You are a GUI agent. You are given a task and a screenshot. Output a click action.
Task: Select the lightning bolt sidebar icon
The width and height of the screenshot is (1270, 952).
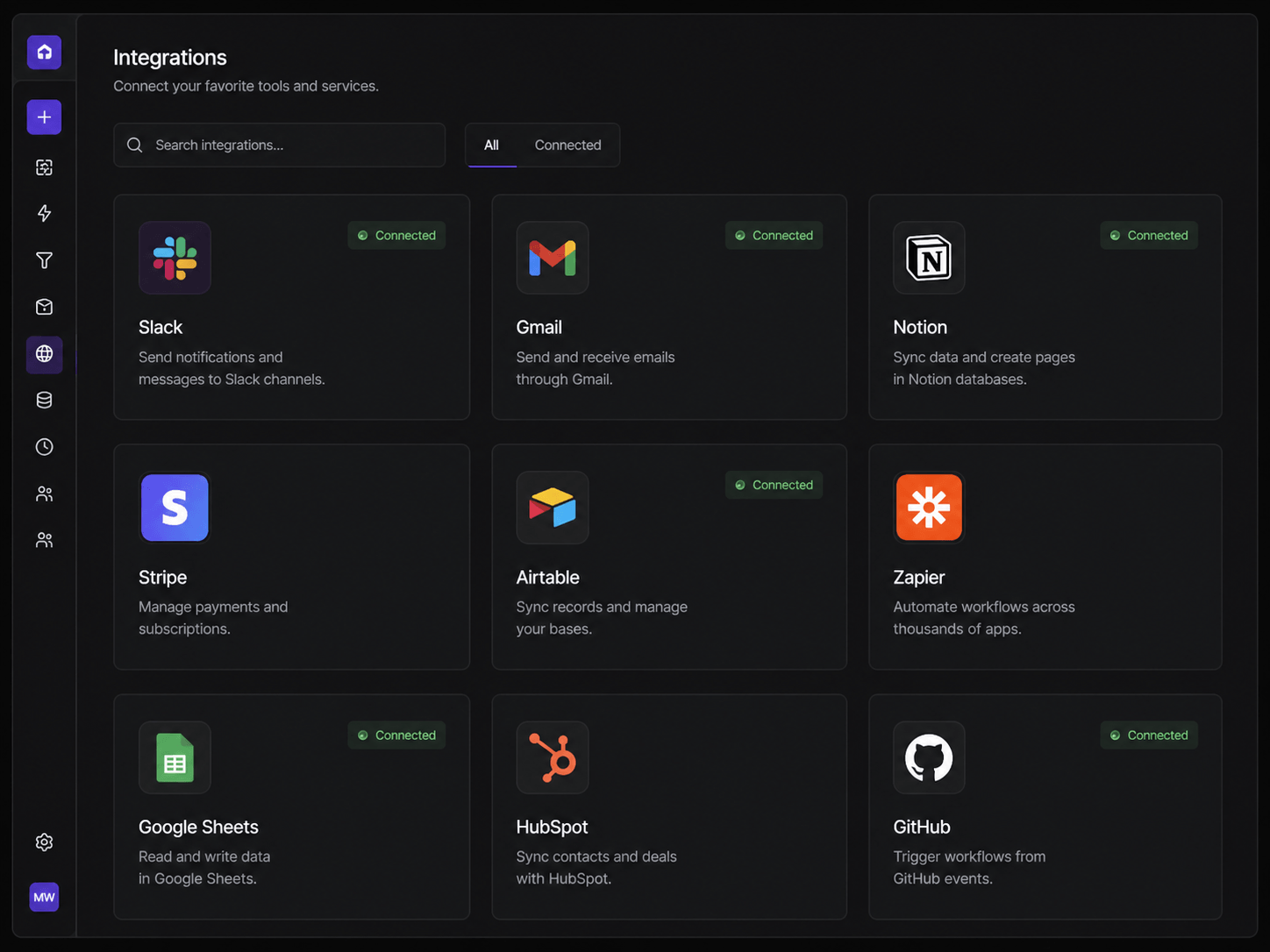click(x=44, y=213)
